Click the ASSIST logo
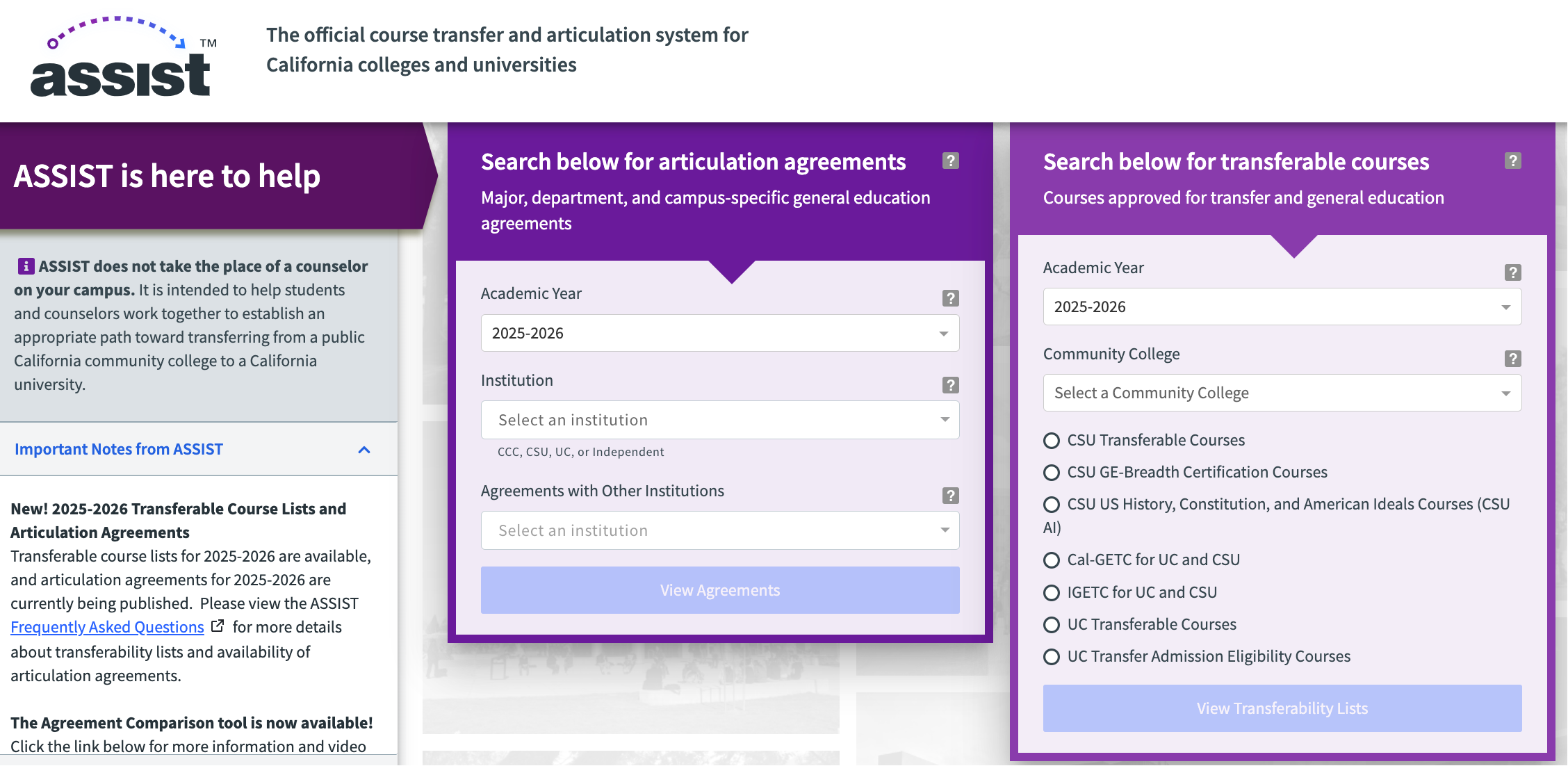 point(123,56)
